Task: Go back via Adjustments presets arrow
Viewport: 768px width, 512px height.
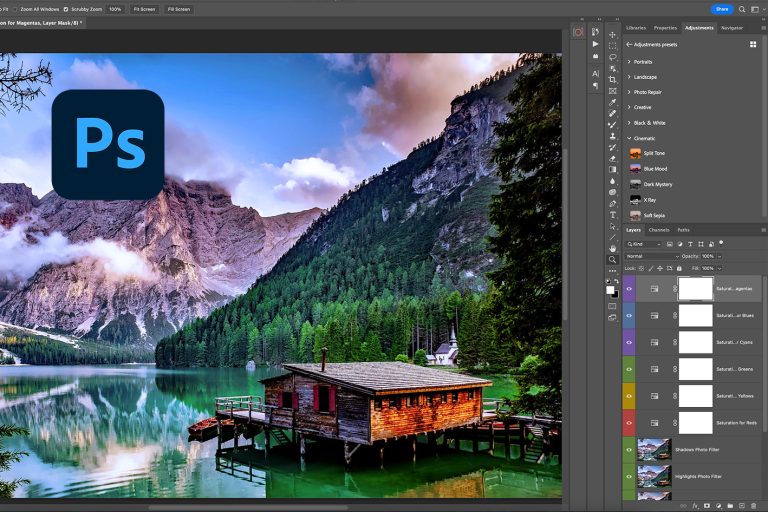Action: pyautogui.click(x=629, y=45)
